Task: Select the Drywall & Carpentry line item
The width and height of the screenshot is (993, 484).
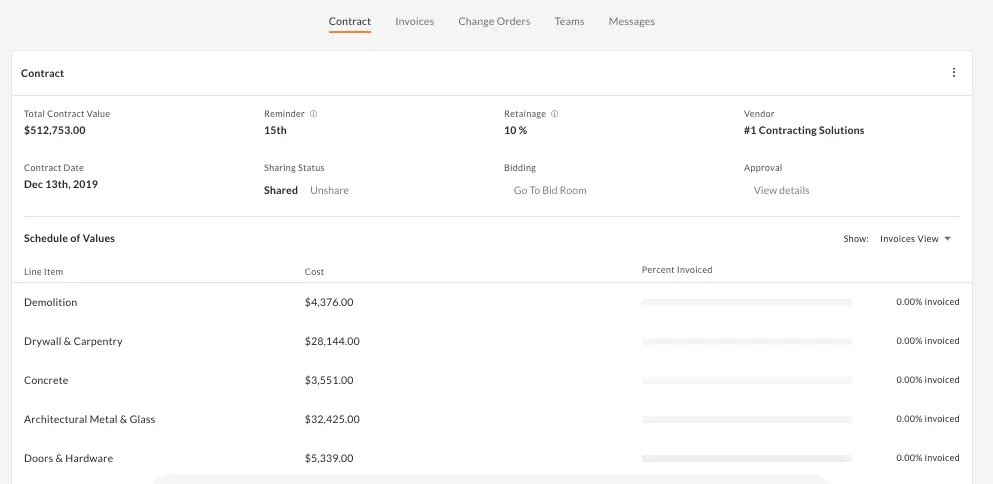Action: pyautogui.click(x=73, y=341)
